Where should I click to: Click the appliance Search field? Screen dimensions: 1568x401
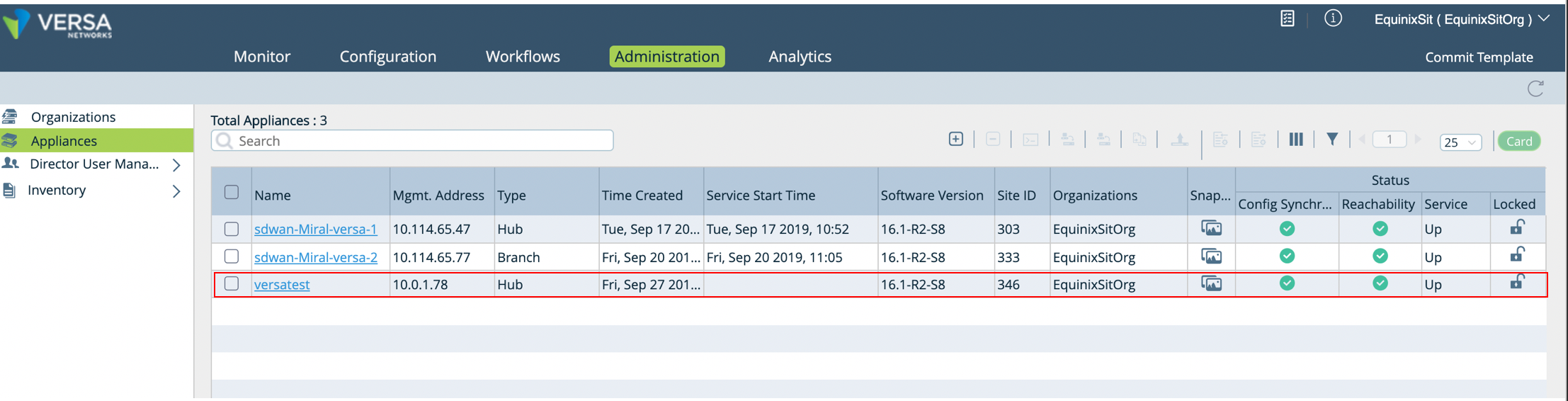click(x=412, y=140)
